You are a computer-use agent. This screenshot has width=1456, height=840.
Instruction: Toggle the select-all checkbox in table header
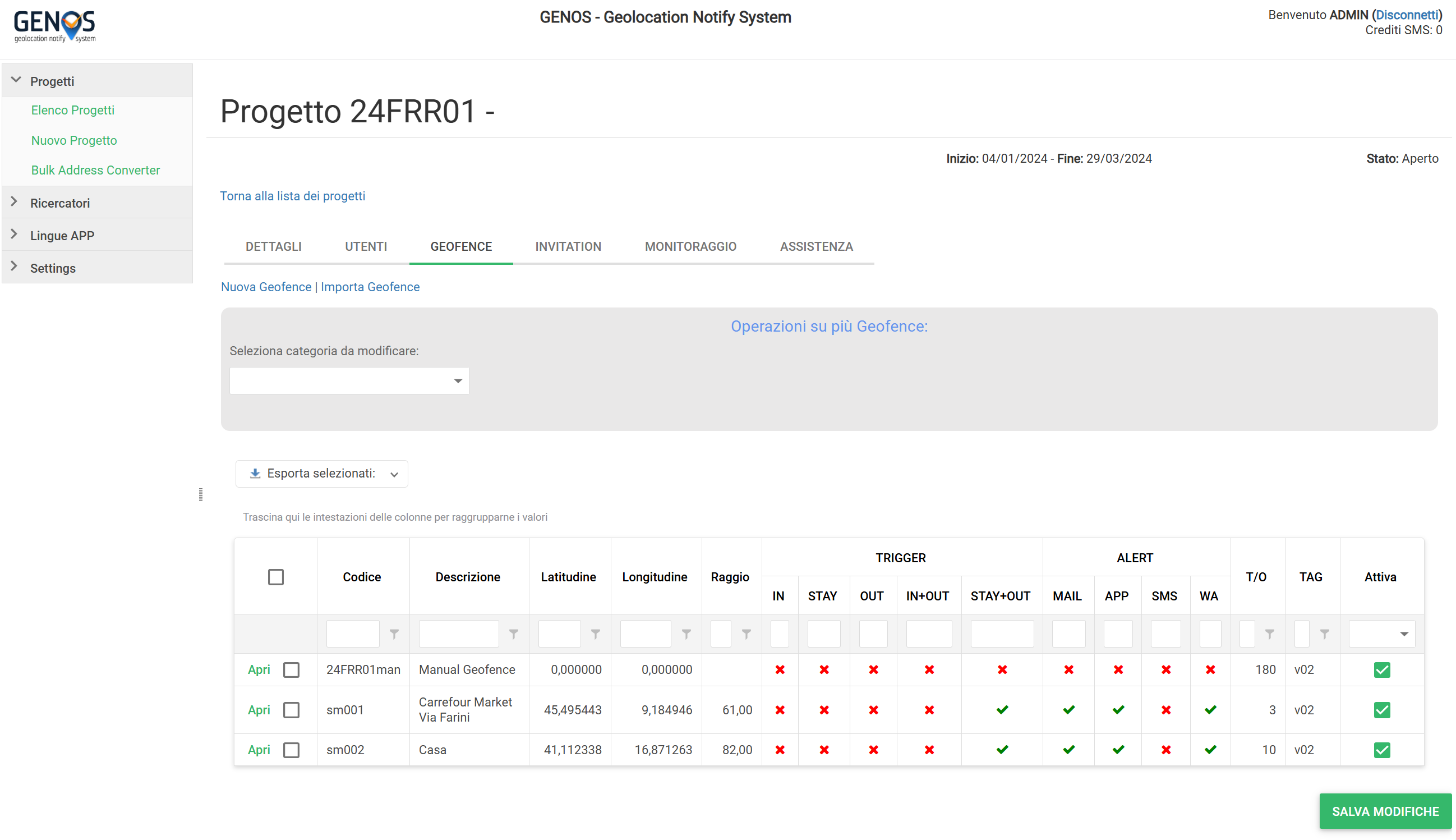pos(275,577)
